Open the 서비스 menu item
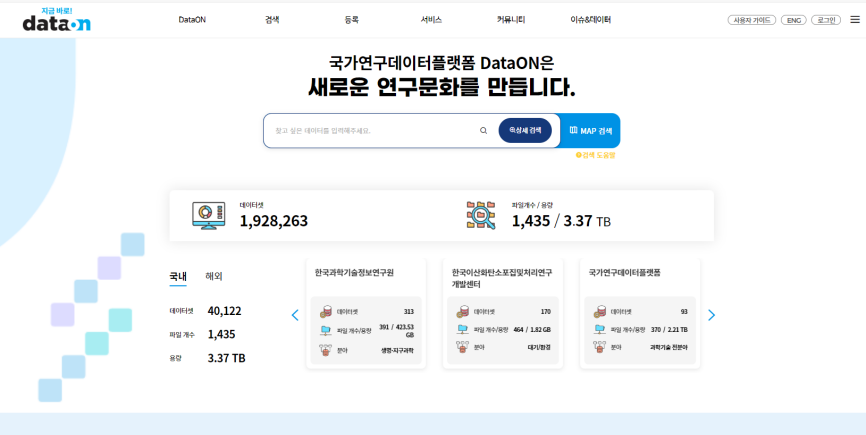This screenshot has width=866, height=435. click(x=431, y=20)
